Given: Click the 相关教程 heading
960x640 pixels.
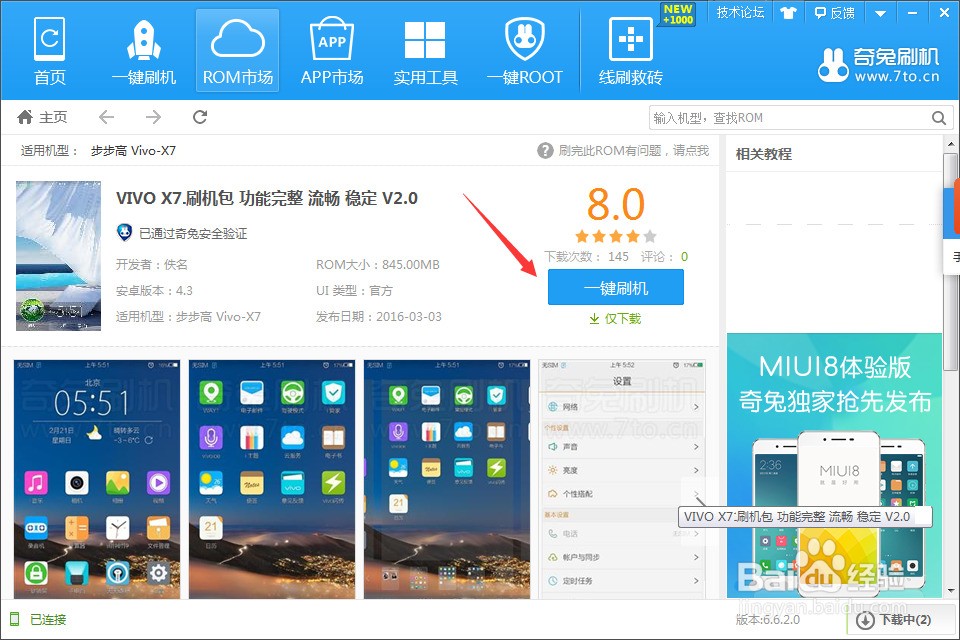Looking at the screenshot, I should pos(763,154).
